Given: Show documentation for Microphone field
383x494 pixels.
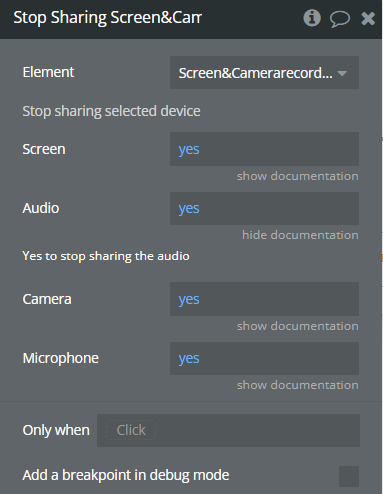Looking at the screenshot, I should tap(298, 385).
